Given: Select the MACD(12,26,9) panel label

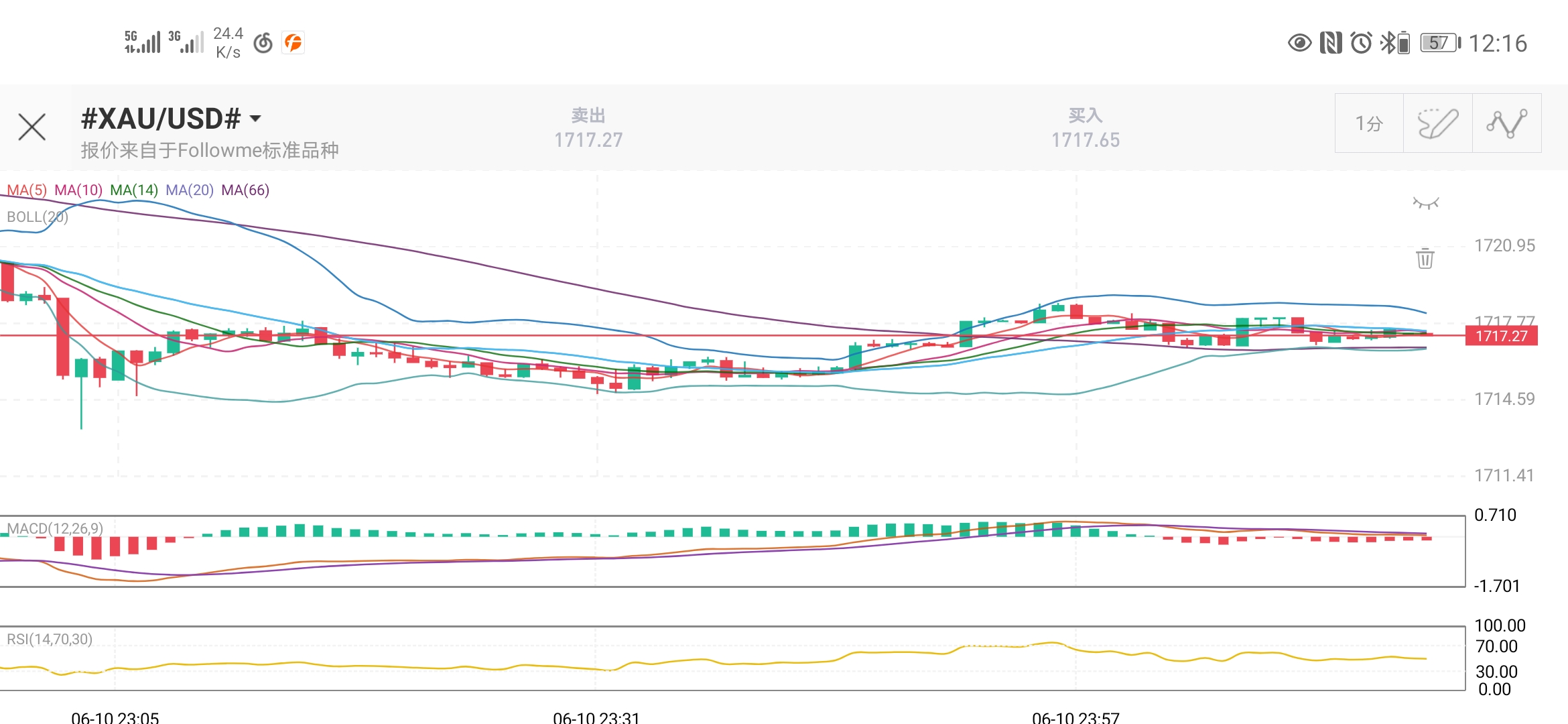Looking at the screenshot, I should pos(55,529).
